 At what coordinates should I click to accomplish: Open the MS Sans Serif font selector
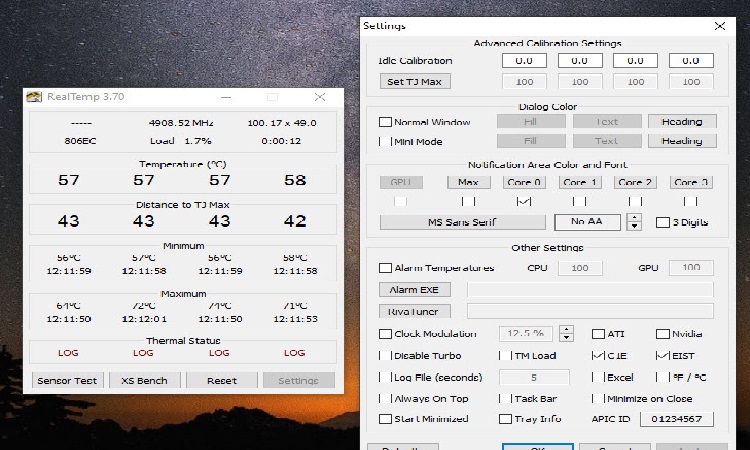click(x=463, y=222)
